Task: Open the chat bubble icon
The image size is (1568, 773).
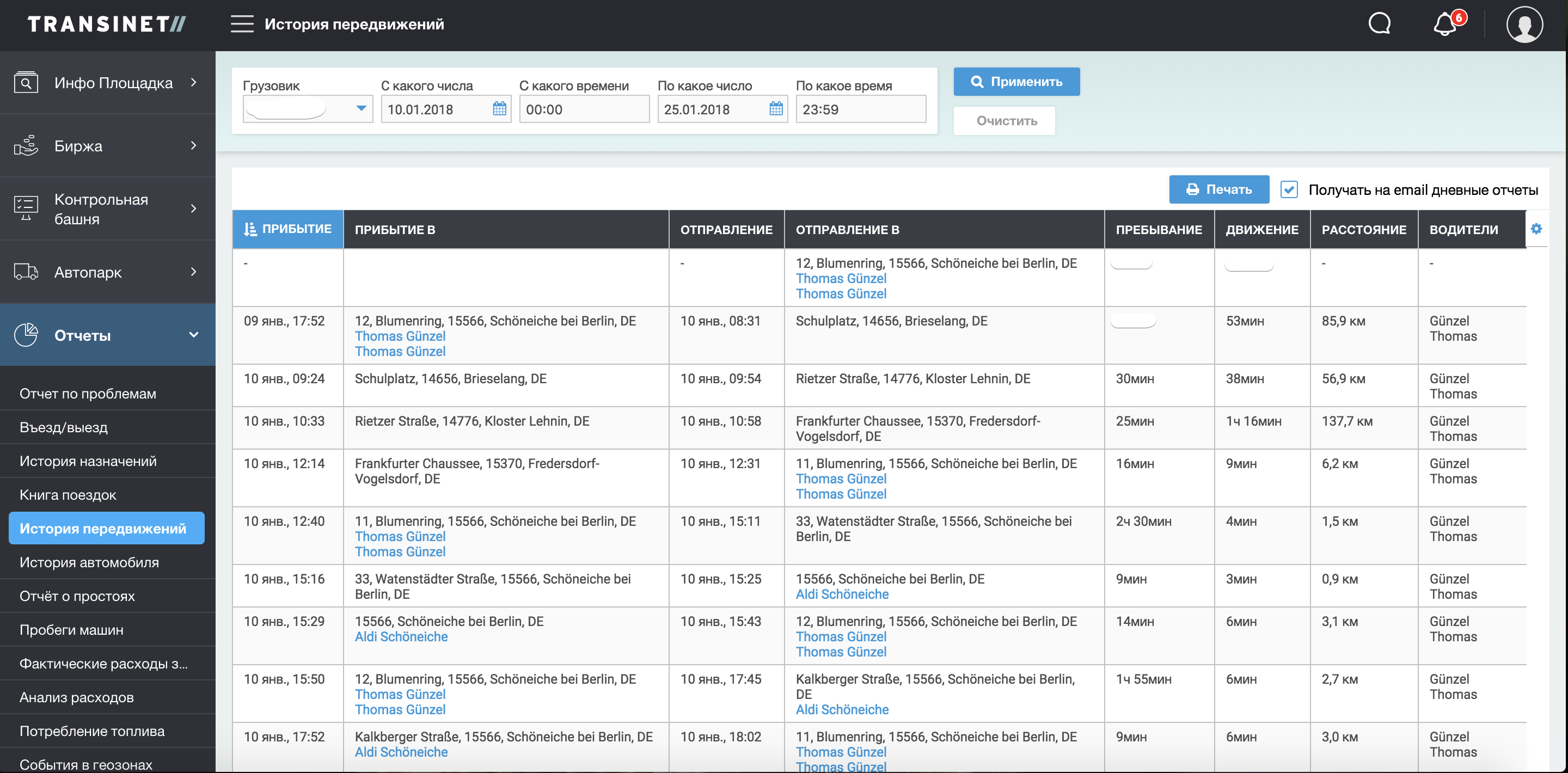Action: coord(1379,24)
